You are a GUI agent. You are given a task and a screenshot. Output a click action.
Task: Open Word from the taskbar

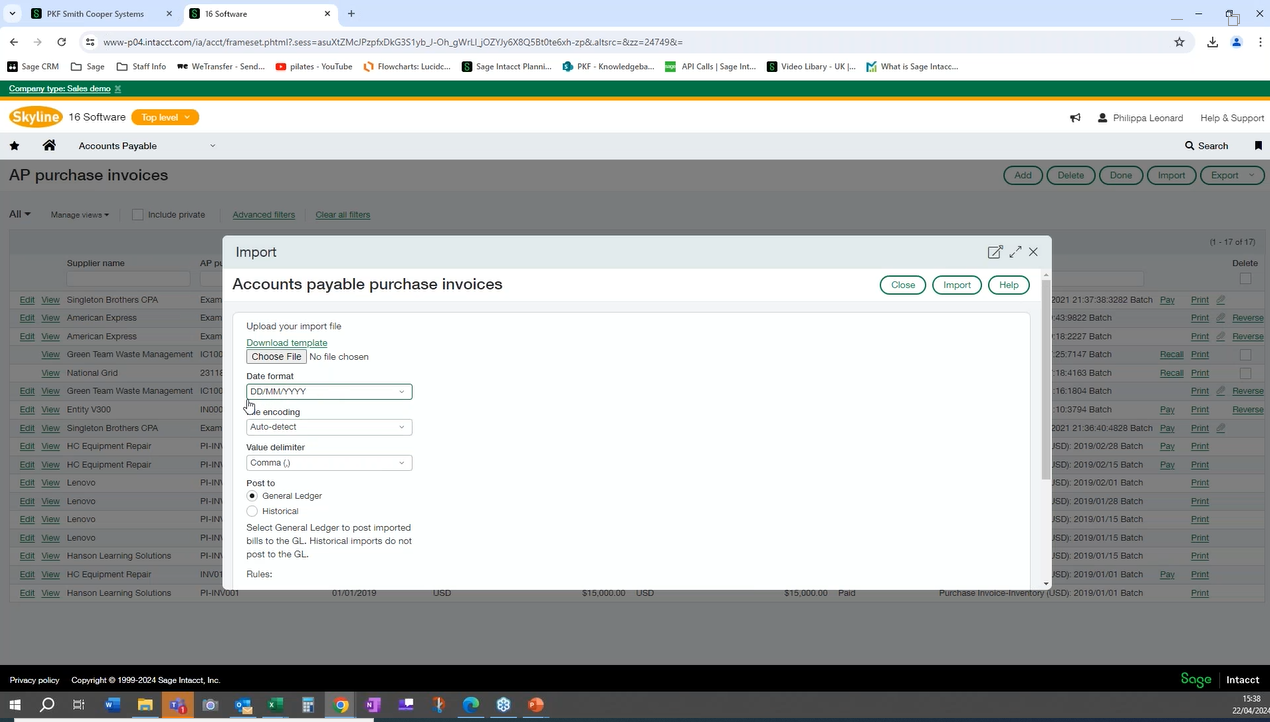tap(112, 705)
